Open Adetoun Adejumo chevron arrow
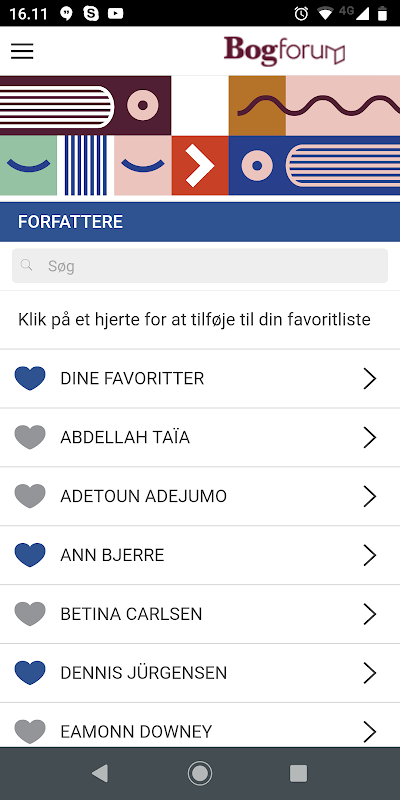This screenshot has height=800, width=400. click(370, 496)
